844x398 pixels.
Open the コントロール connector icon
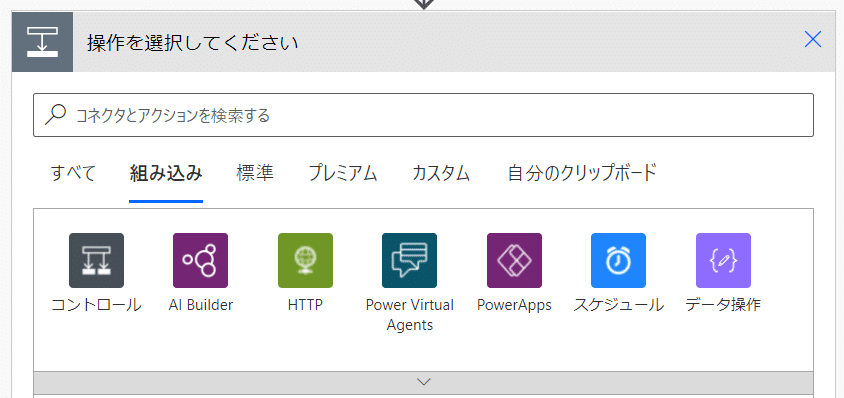click(96, 261)
